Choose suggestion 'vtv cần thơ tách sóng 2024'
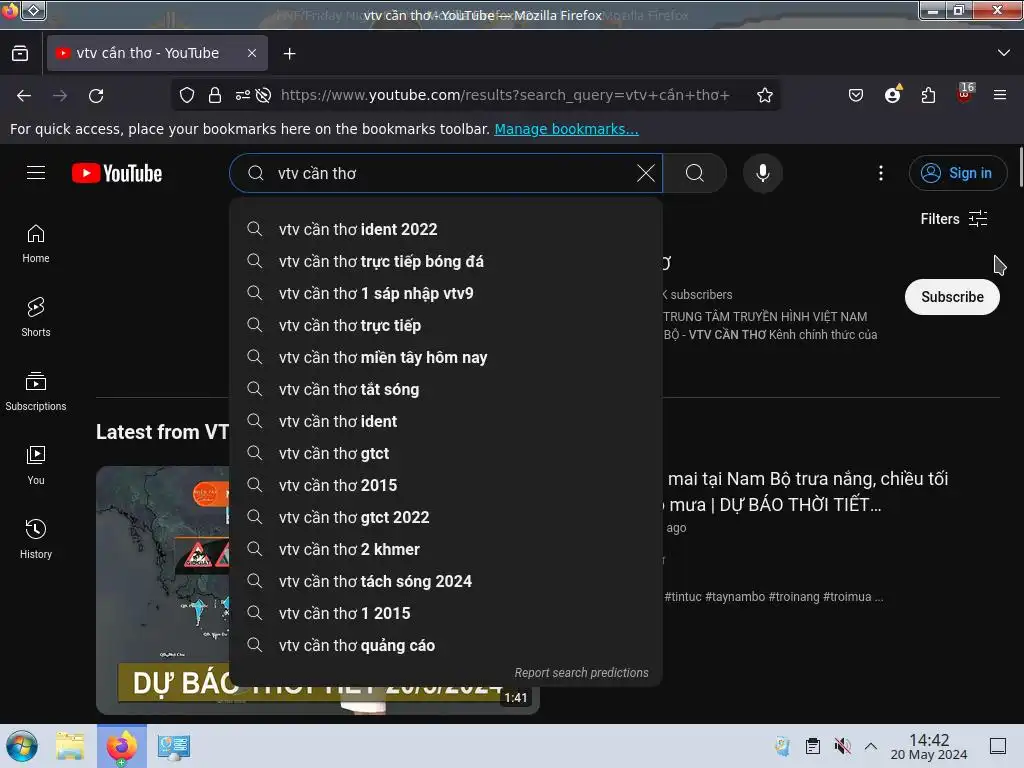The height and width of the screenshot is (768, 1024). click(446, 581)
